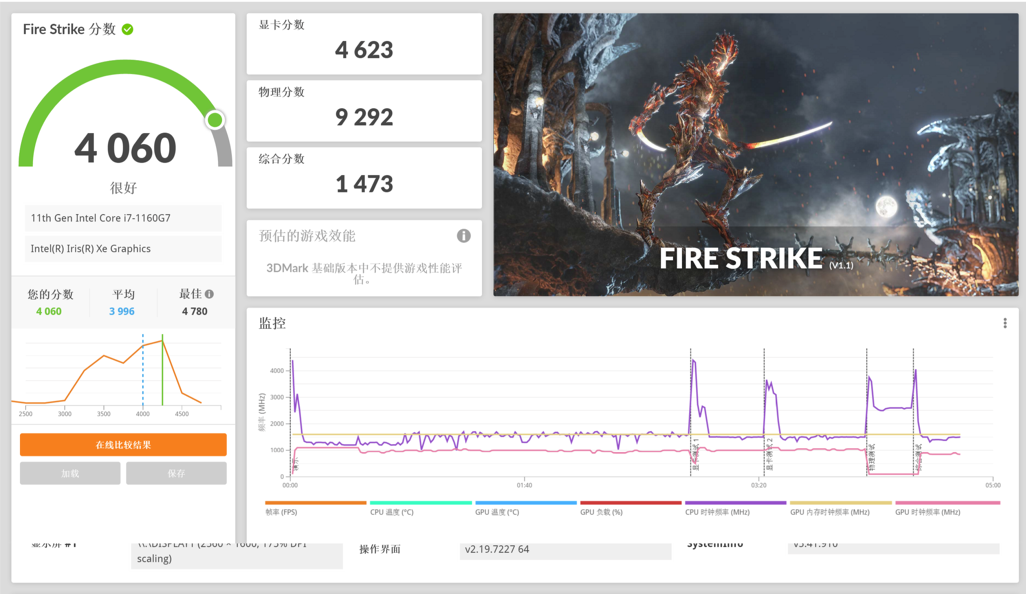This screenshot has width=1026, height=594.
Task: Click the 显卡分数 value 4 623
Action: 364,50
